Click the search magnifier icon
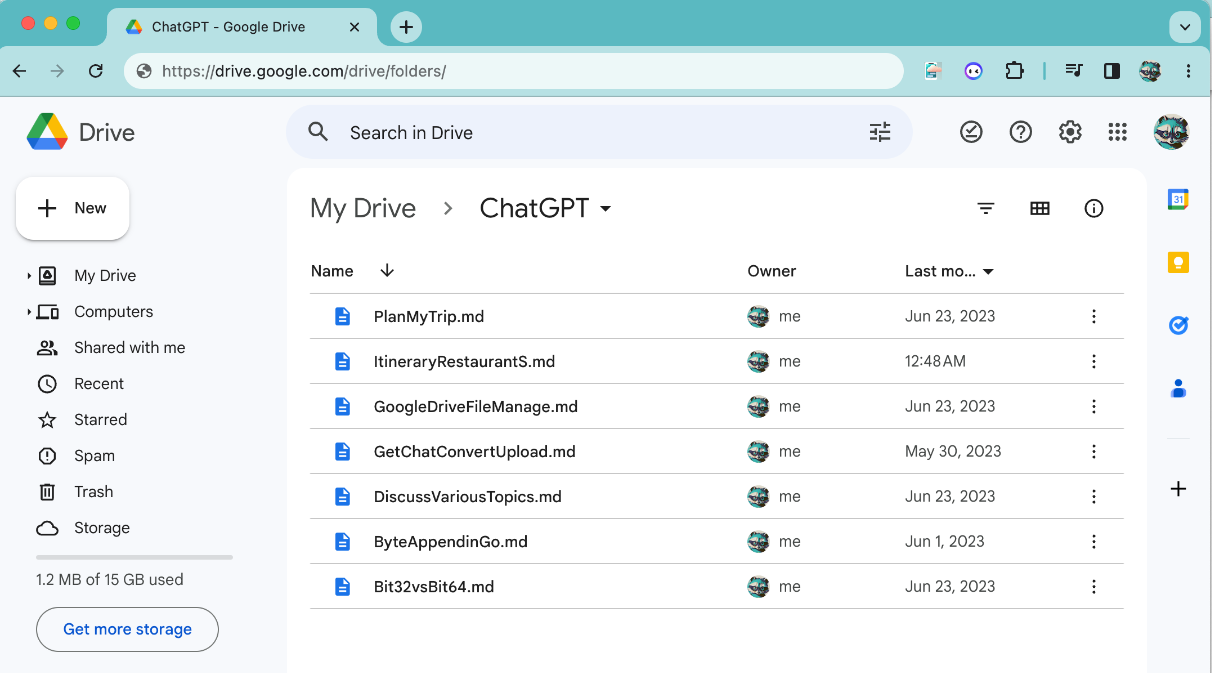1213x674 pixels. pos(318,132)
